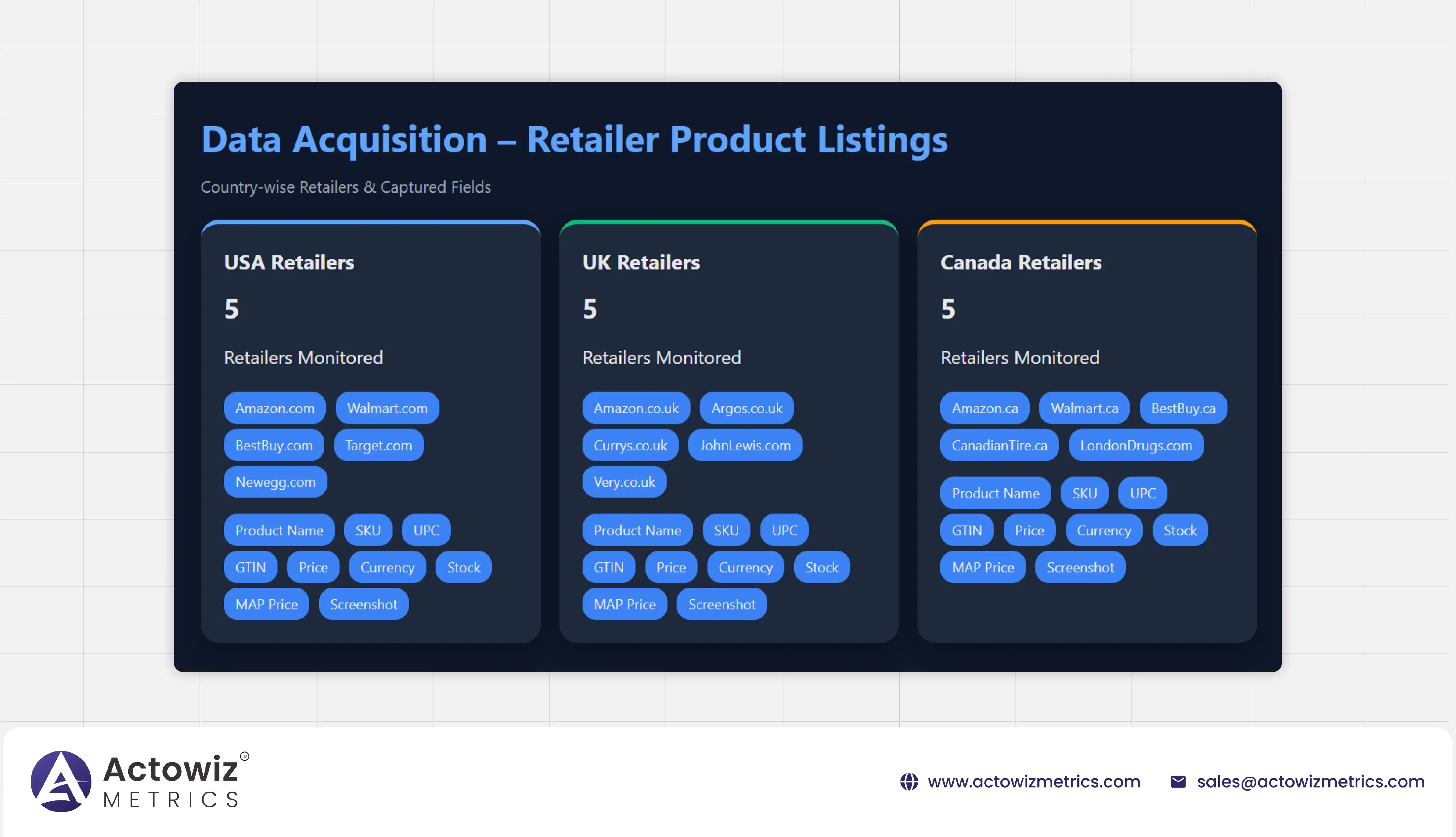The height and width of the screenshot is (837, 1456).
Task: Click the Canada Retailers card heading
Action: coord(1021,263)
